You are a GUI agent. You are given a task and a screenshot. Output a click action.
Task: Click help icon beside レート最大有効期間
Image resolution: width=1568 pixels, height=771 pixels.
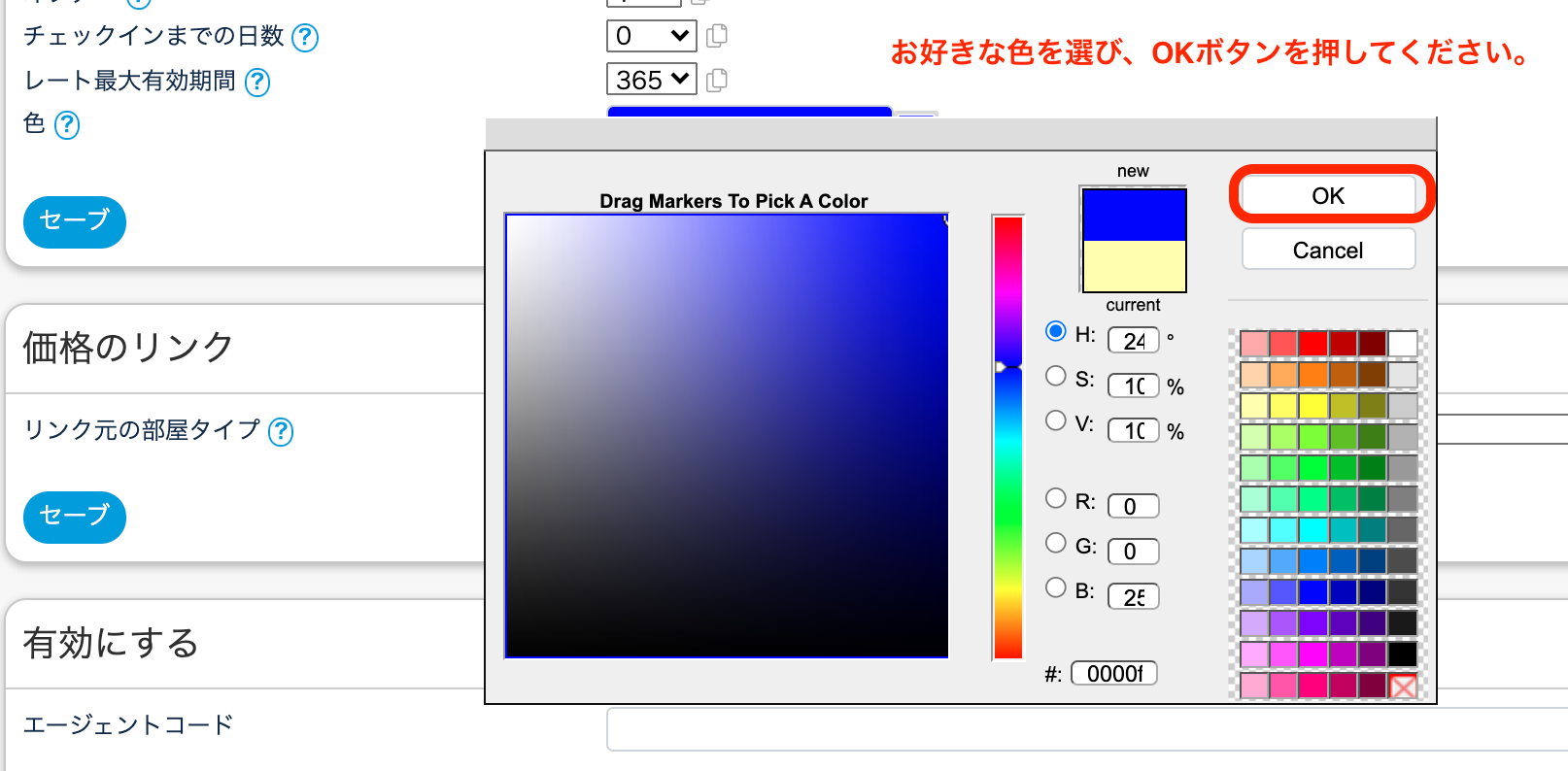(x=257, y=83)
